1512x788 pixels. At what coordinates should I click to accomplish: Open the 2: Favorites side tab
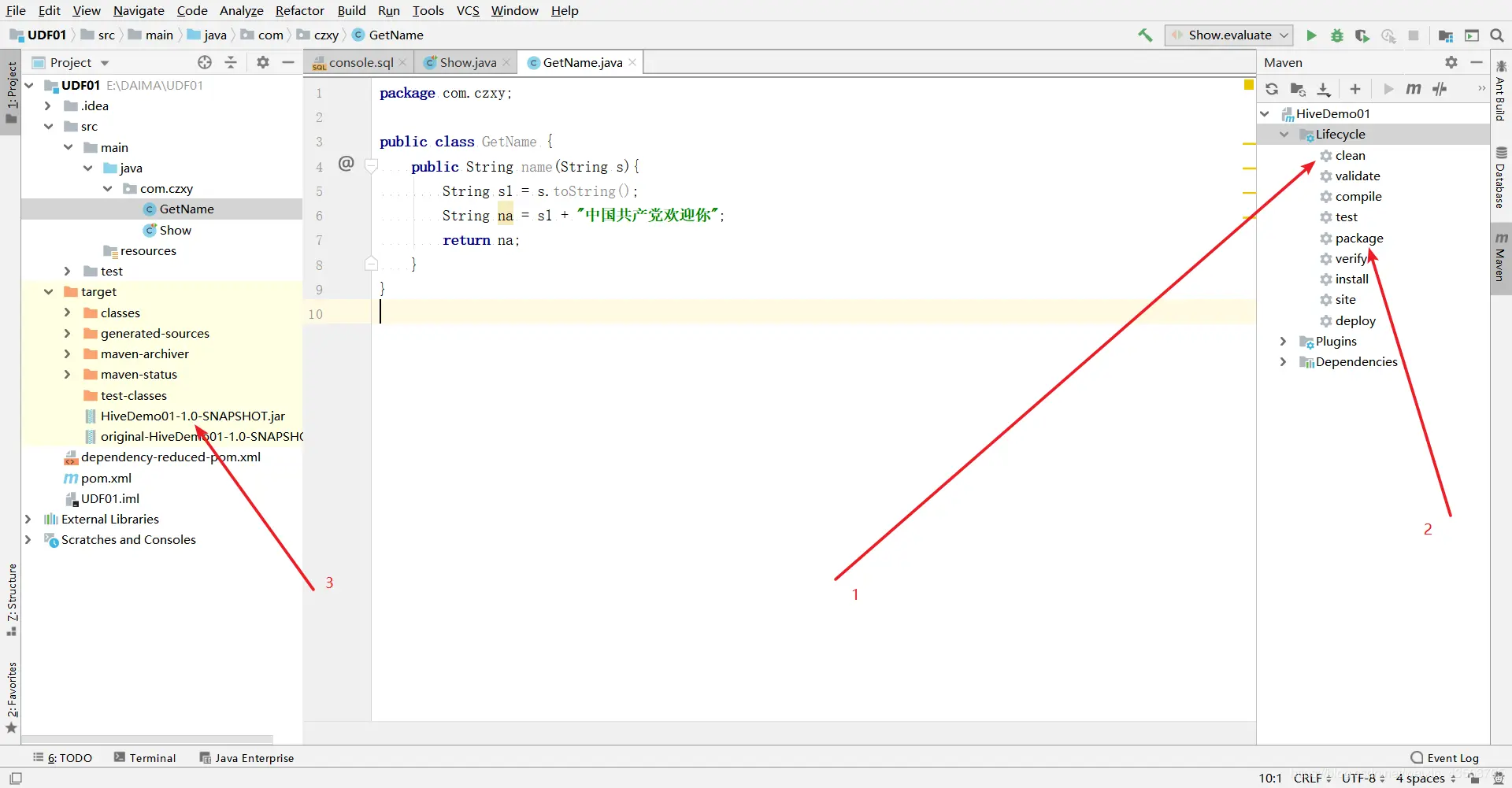coord(11,697)
